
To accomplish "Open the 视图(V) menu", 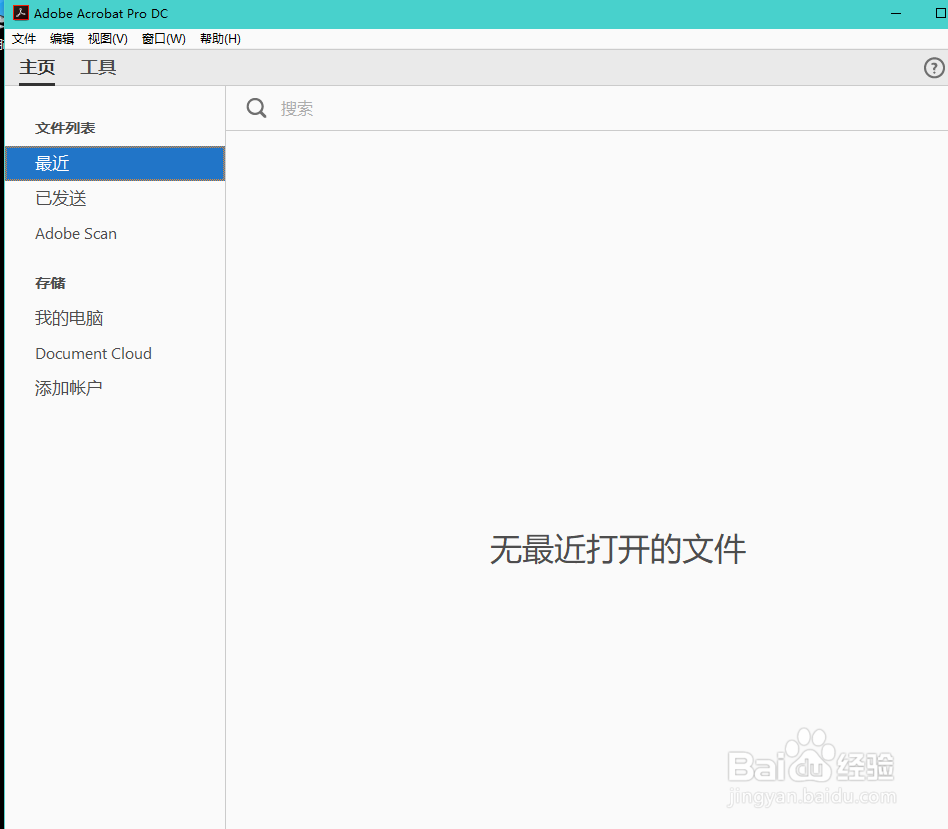I will [x=108, y=39].
